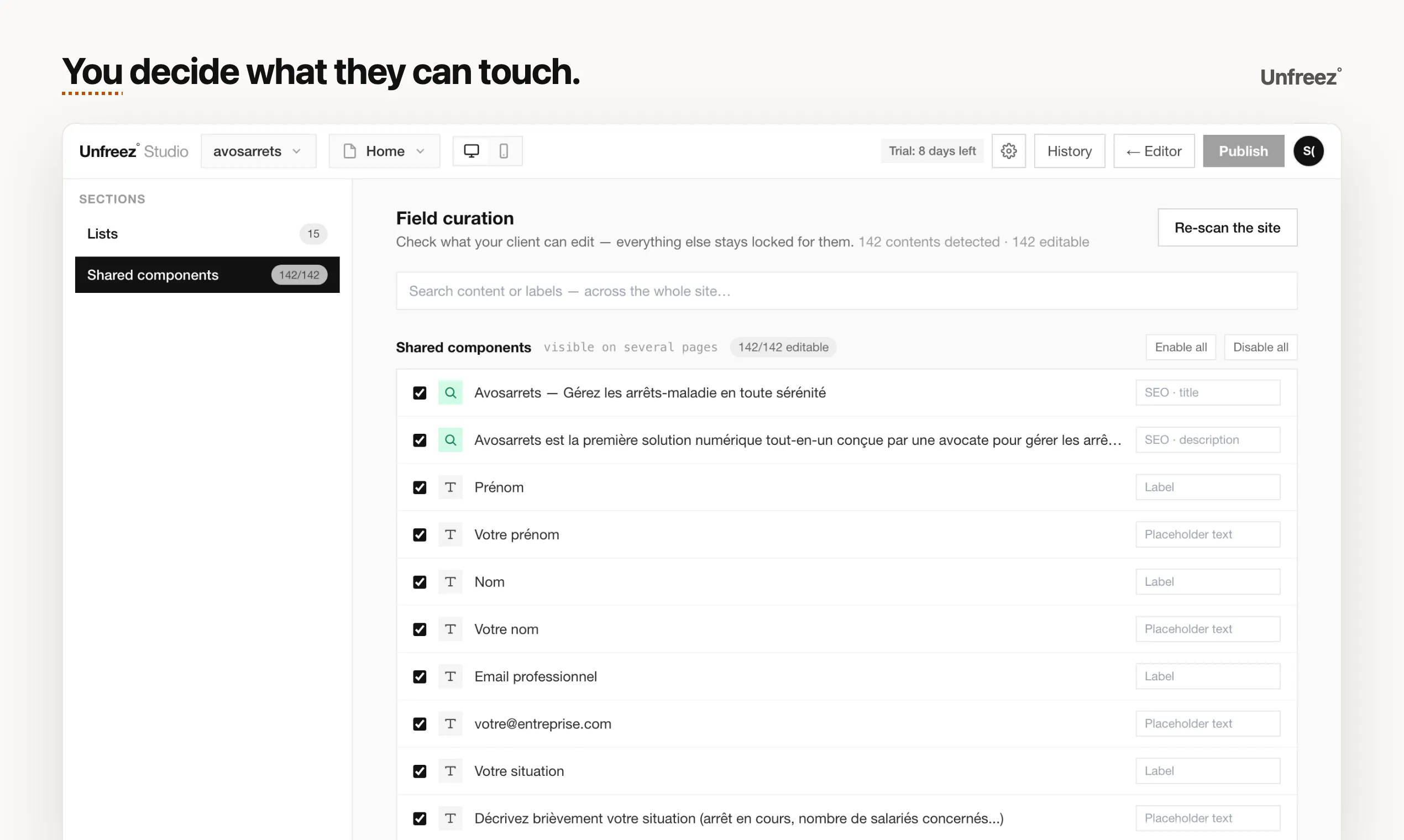This screenshot has width=1404, height=840.
Task: Click text type icon beside Votre situation
Action: coord(450,771)
